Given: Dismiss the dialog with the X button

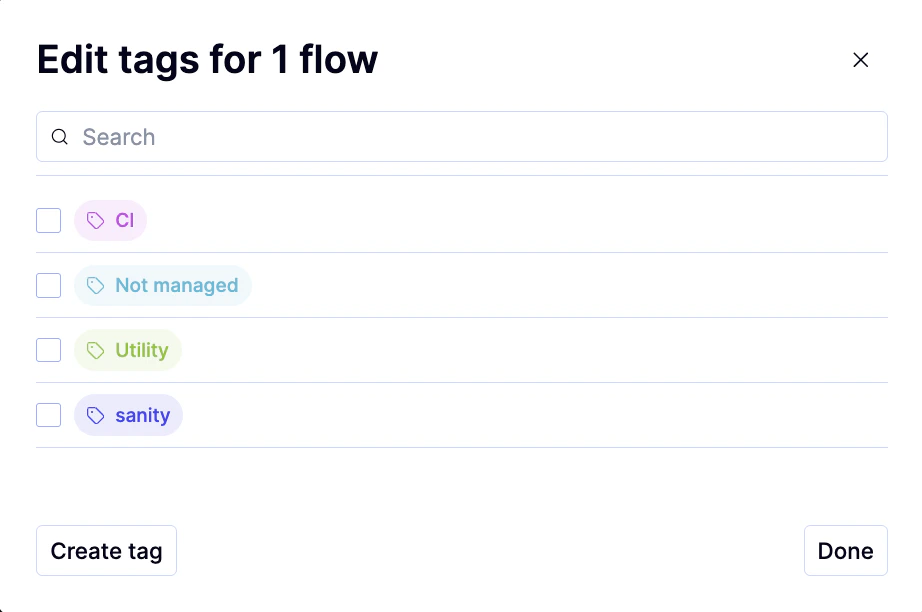Looking at the screenshot, I should tap(861, 60).
